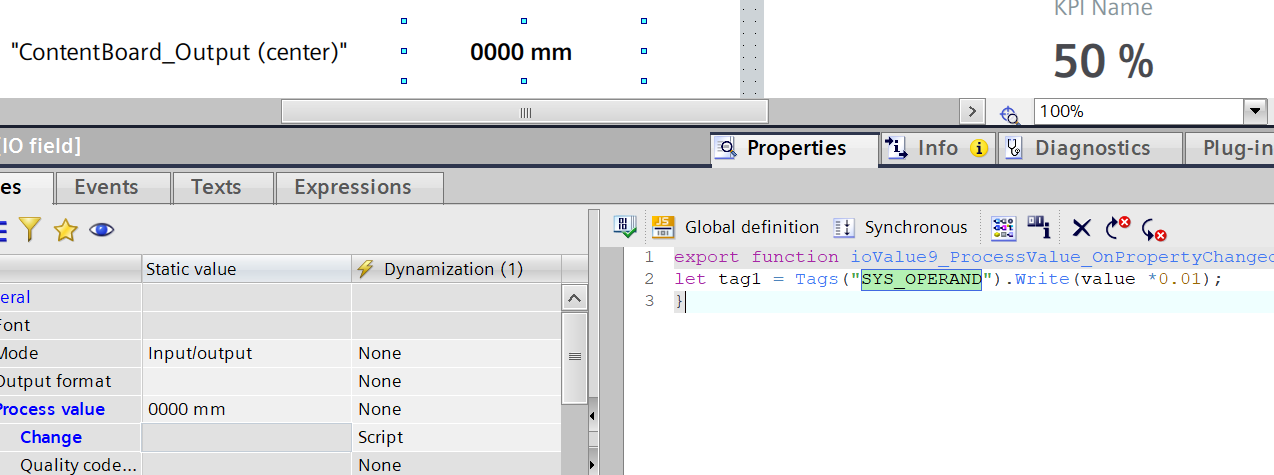Toggle the eye visibility icon

pyautogui.click(x=101, y=231)
